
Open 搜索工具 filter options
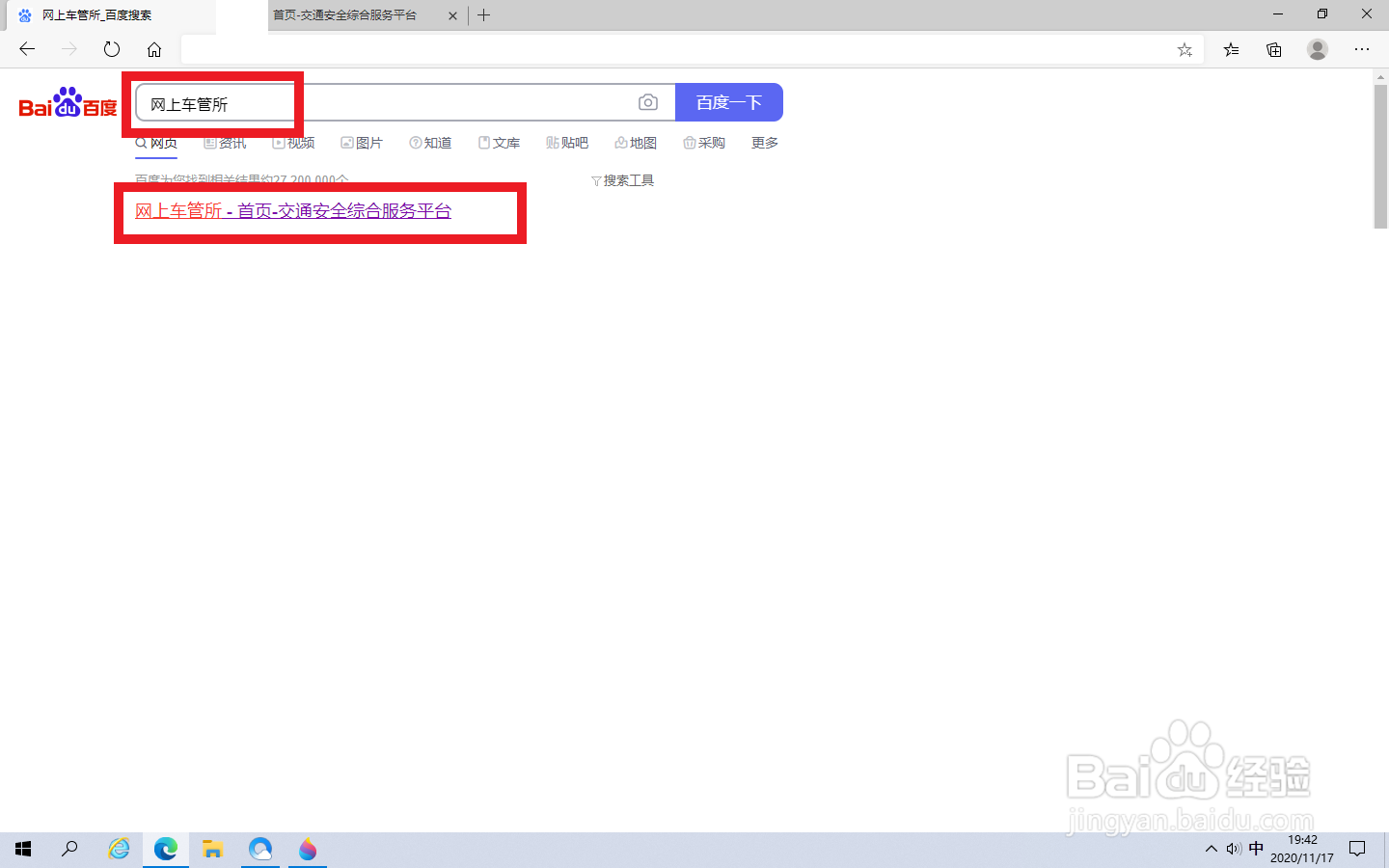(622, 180)
